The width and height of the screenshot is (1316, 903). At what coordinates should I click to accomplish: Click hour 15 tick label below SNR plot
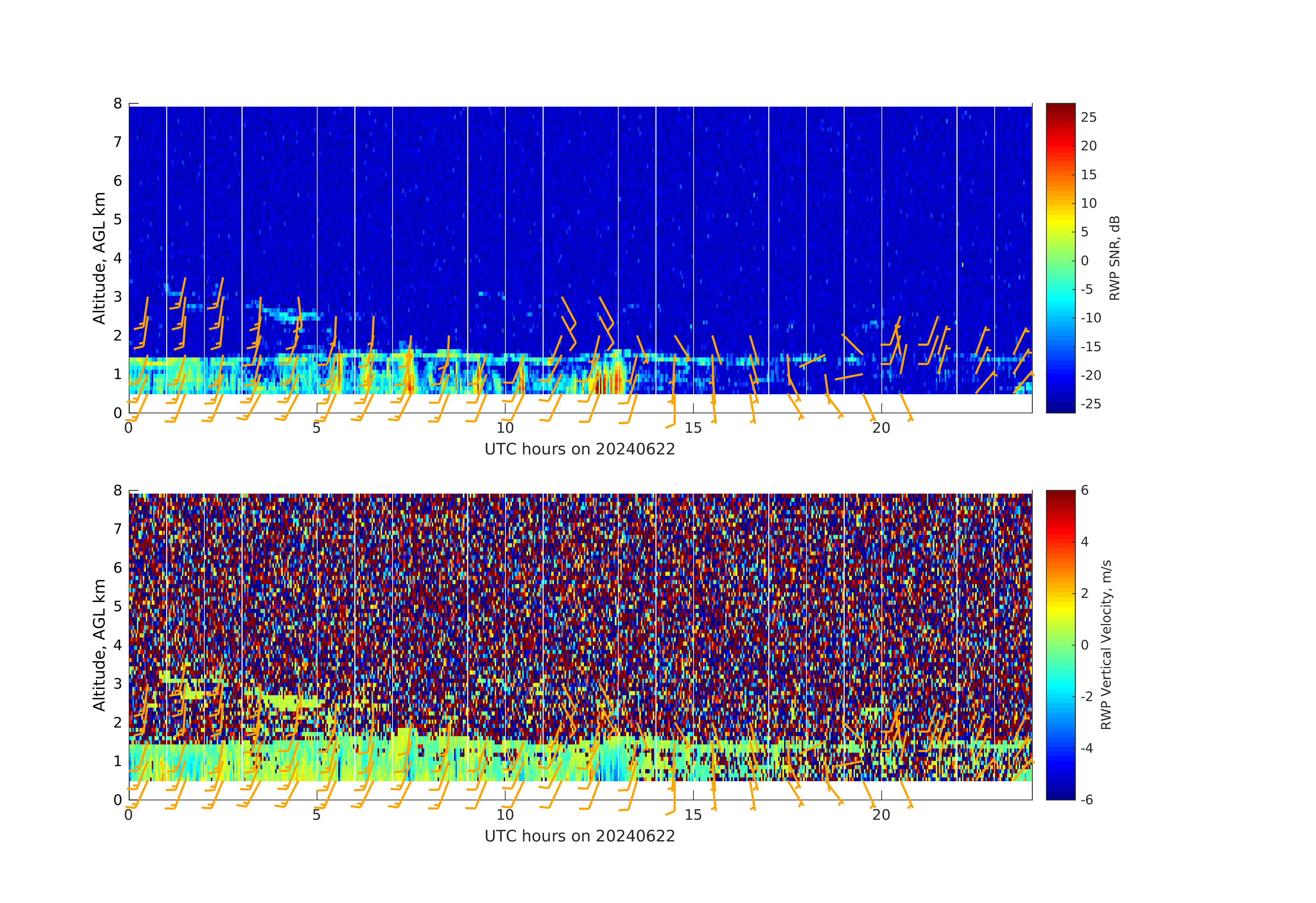(x=693, y=429)
